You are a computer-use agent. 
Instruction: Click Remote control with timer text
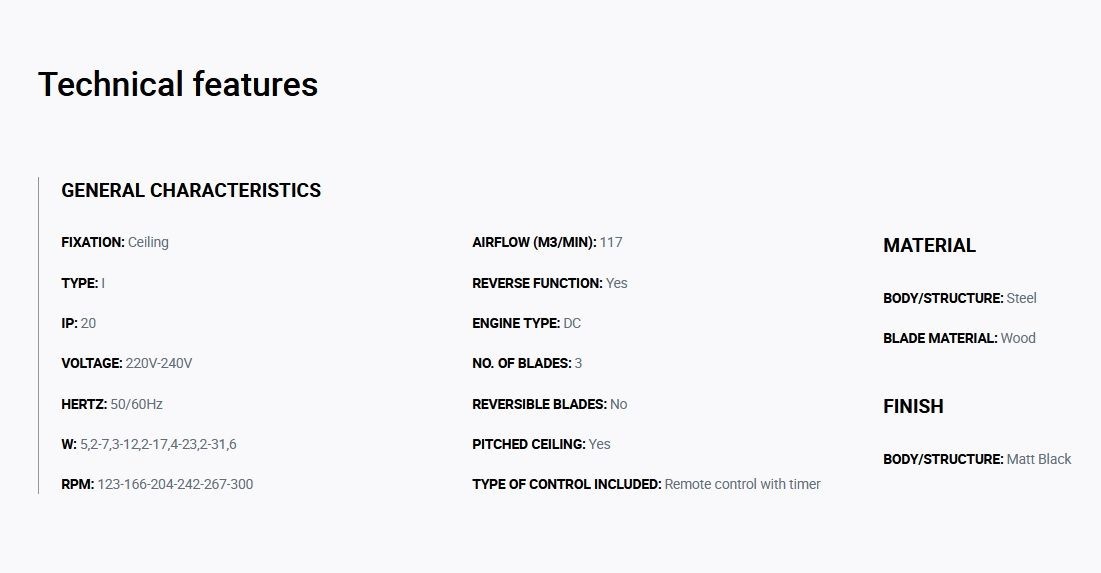[x=742, y=485]
